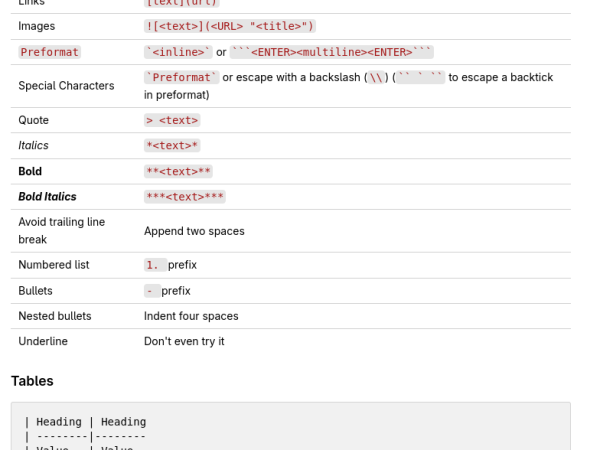
Task: Click 'Indent four spaces' text
Action: click(x=191, y=316)
